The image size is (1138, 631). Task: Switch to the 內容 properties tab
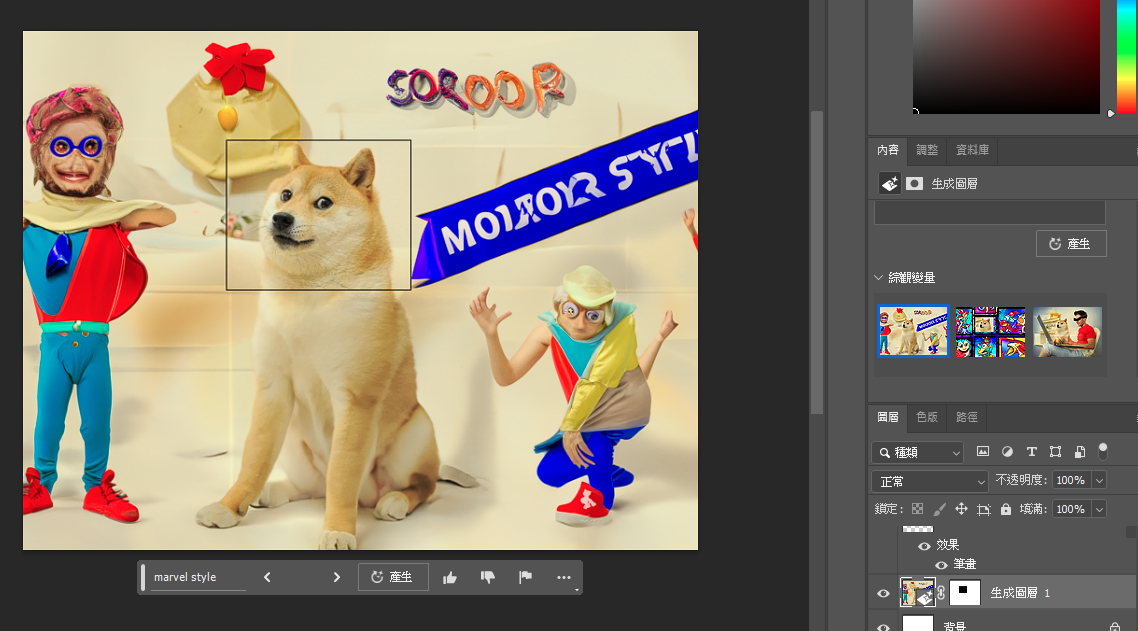point(888,150)
